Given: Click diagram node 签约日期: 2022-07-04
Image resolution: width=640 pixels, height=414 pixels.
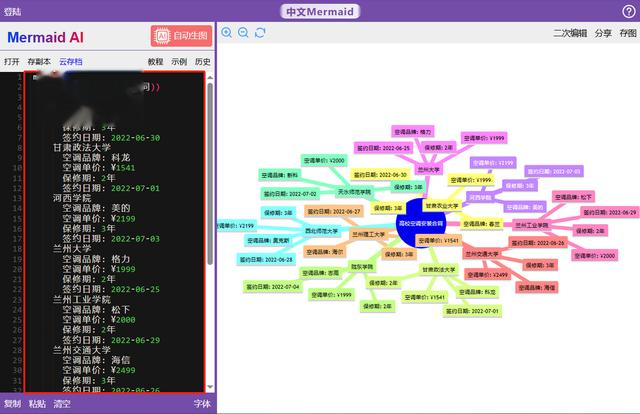Looking at the screenshot, I should pyautogui.click(x=272, y=287).
